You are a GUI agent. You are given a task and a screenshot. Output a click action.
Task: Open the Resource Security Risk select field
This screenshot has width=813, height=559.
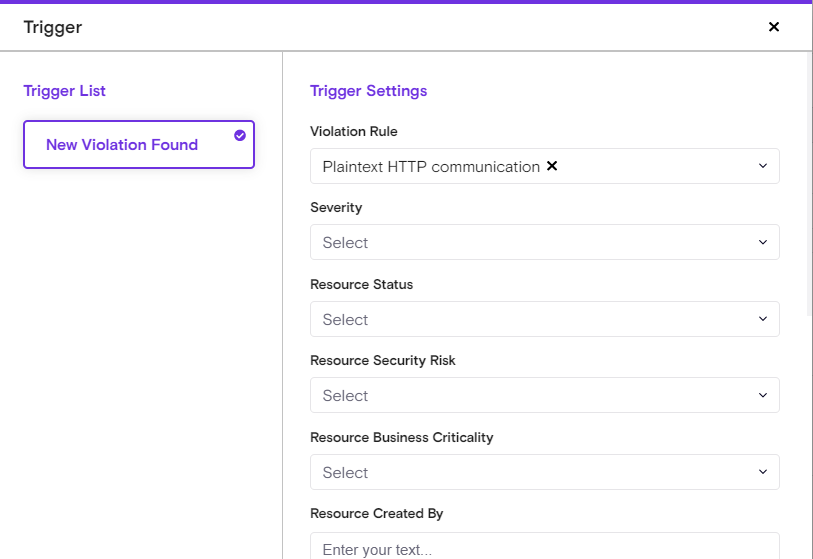tap(530, 395)
